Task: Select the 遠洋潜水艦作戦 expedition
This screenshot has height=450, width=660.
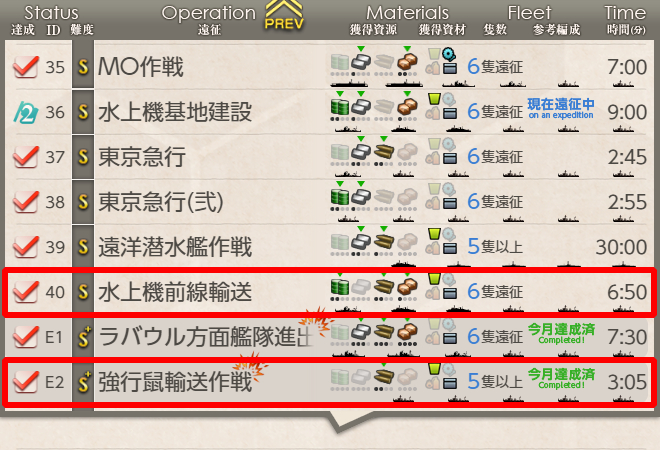Action: tap(175, 247)
